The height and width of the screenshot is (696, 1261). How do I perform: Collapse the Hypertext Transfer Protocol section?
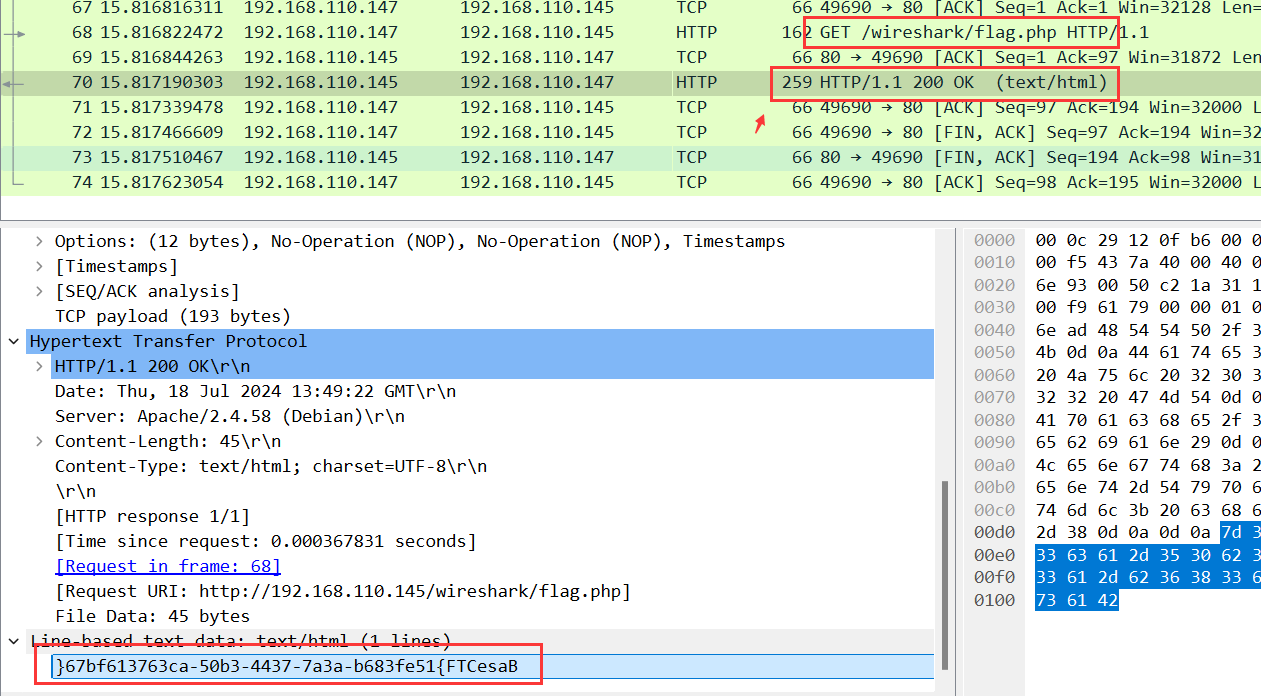tap(14, 341)
